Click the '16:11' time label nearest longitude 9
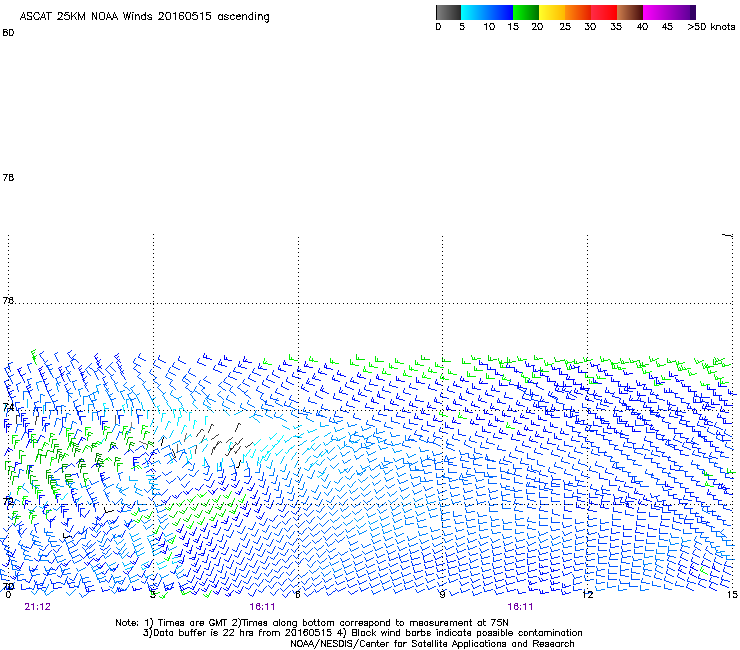The height and width of the screenshot is (650, 740). coord(520,607)
